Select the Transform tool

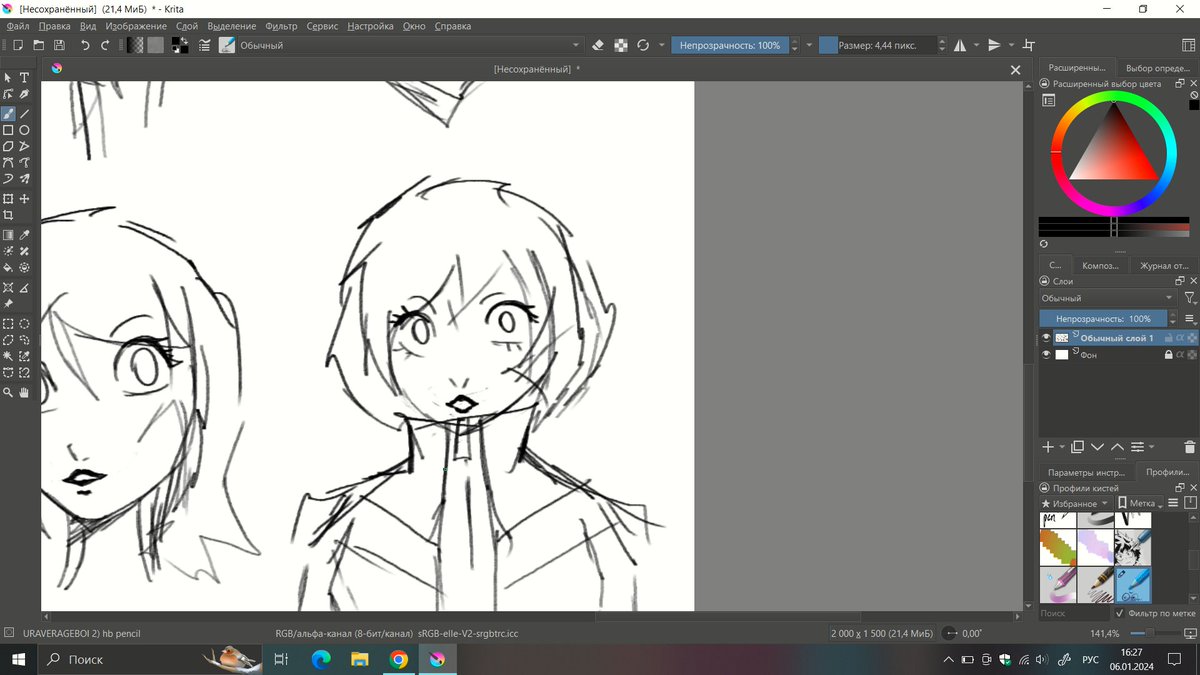click(8, 199)
